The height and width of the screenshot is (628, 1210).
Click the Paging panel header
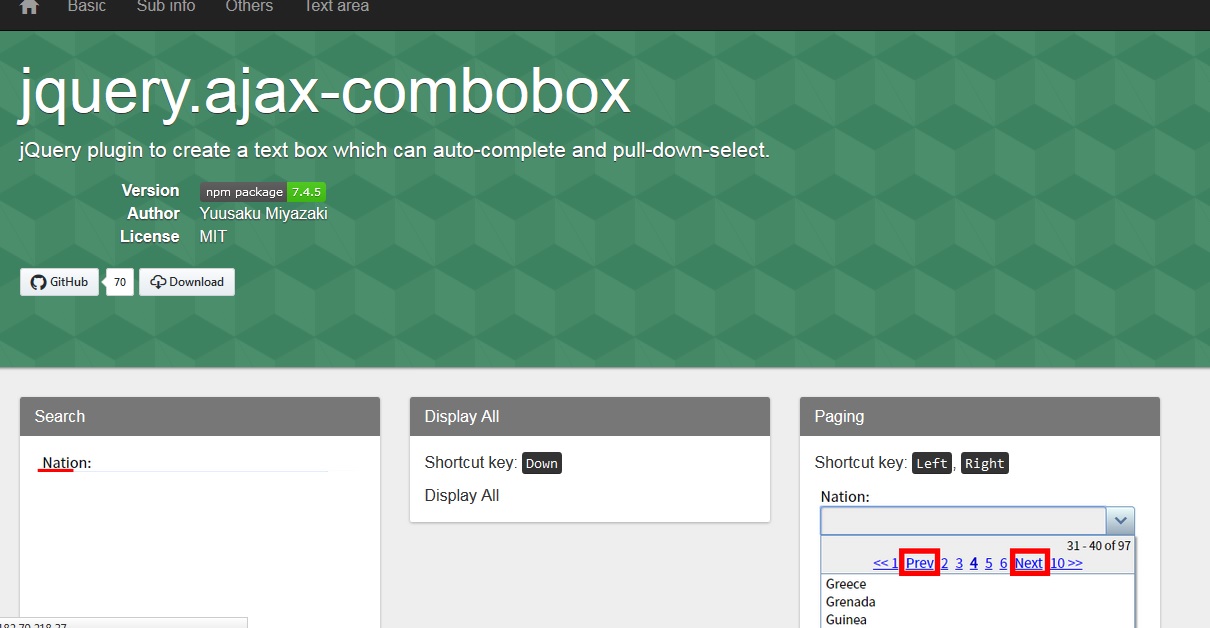[x=980, y=416]
